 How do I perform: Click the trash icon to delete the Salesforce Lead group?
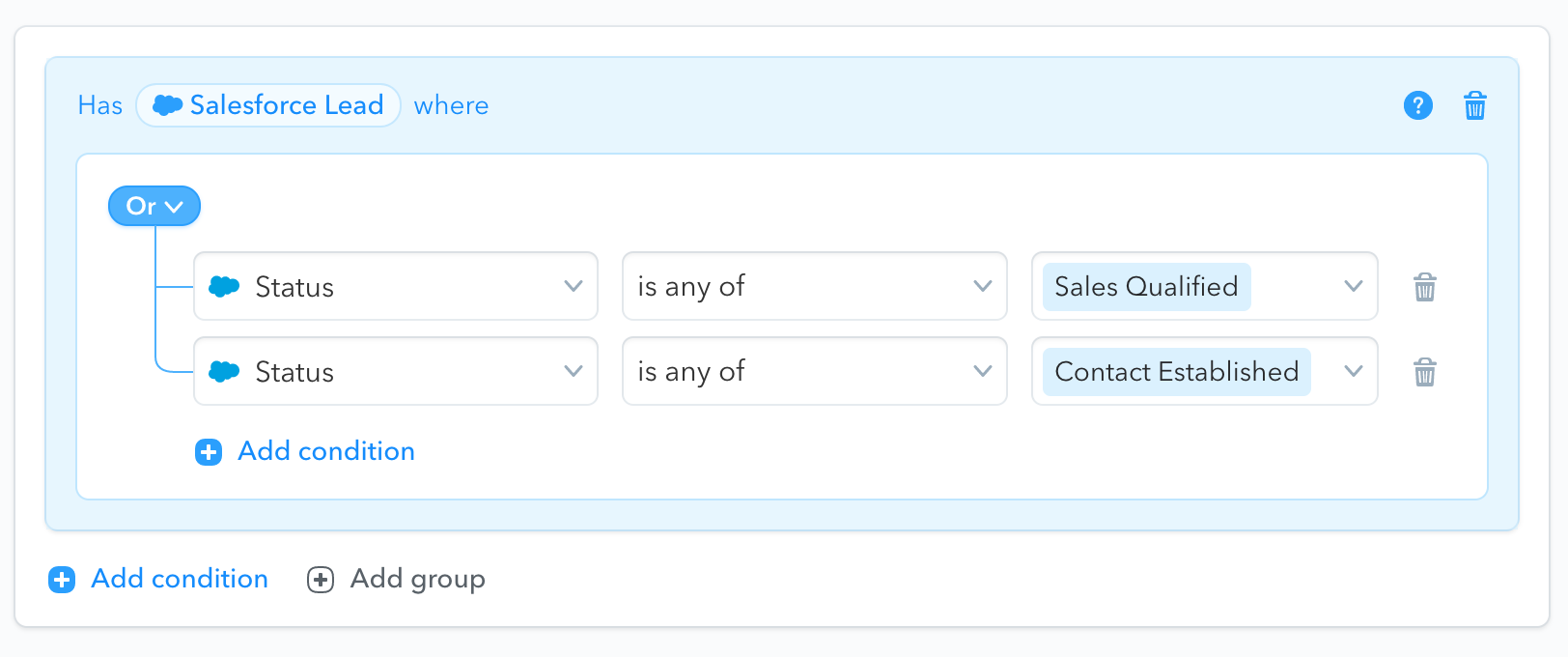click(x=1474, y=105)
